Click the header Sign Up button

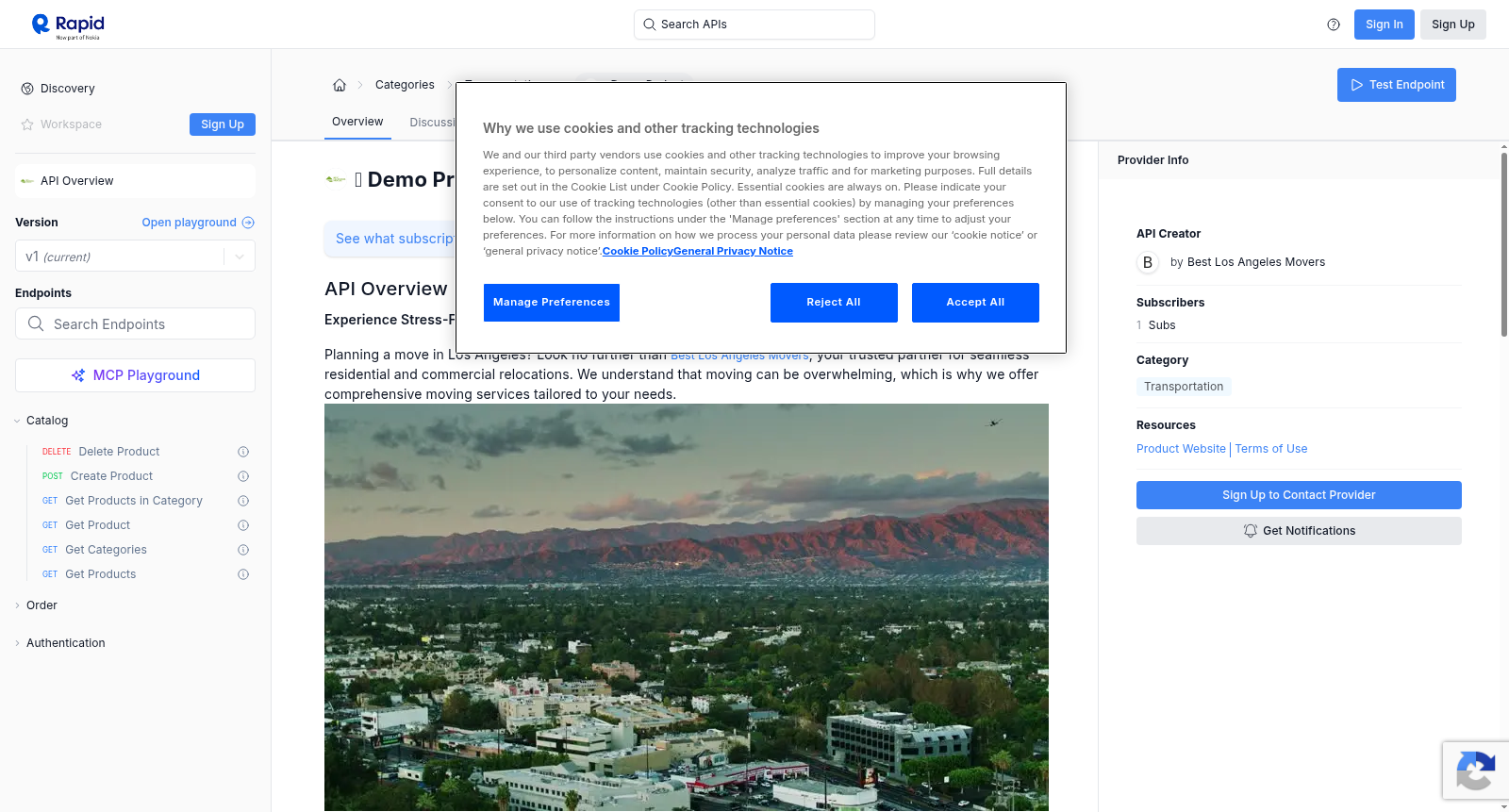(x=1453, y=25)
